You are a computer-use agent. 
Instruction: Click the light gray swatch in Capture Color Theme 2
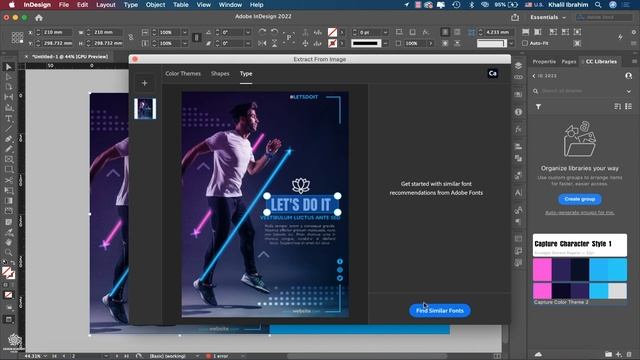(618, 291)
